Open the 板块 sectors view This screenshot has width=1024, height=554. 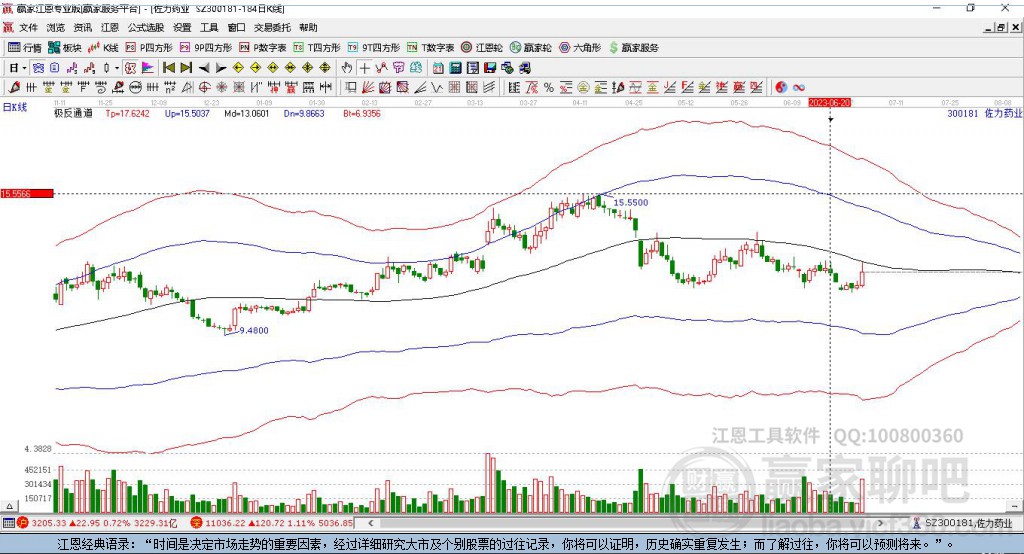(x=65, y=48)
